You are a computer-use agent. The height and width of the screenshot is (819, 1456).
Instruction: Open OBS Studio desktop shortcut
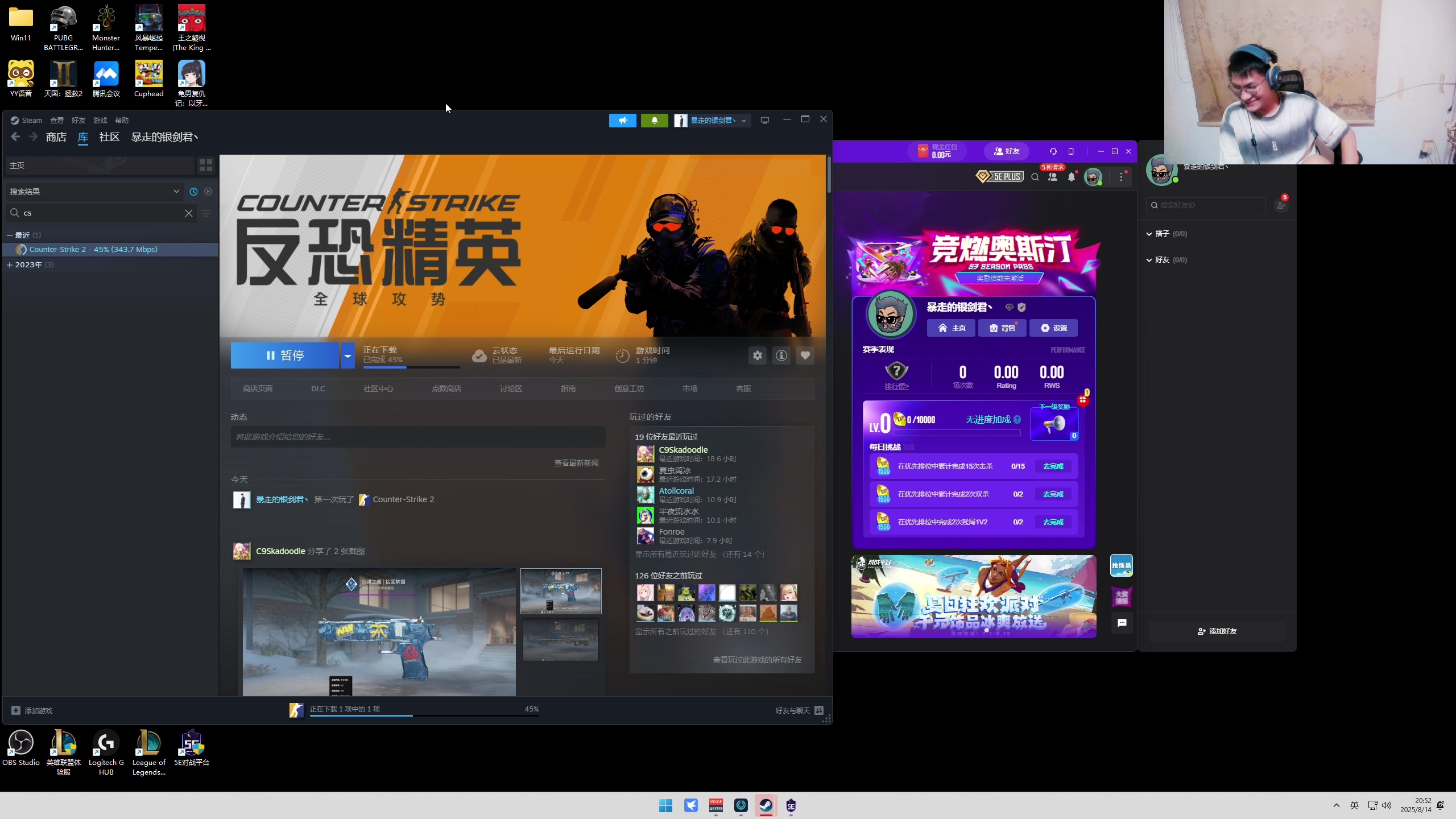21,748
